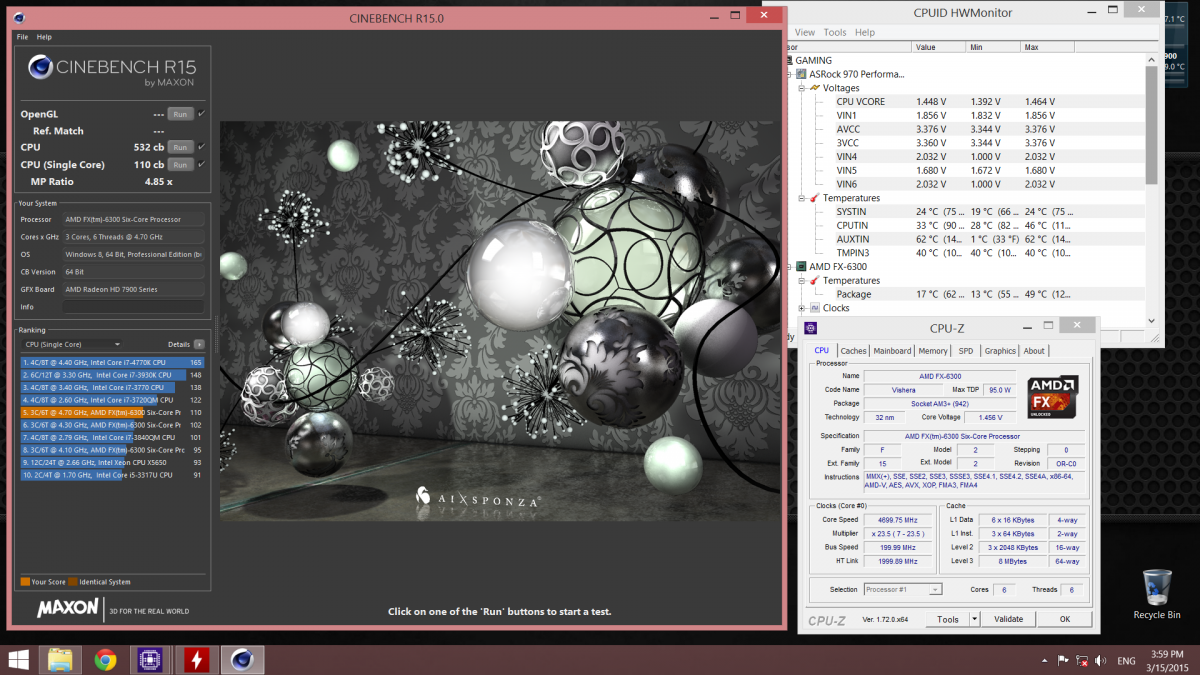Open the Processor #1 selection dropdown
This screenshot has height=675, width=1200.
(903, 590)
